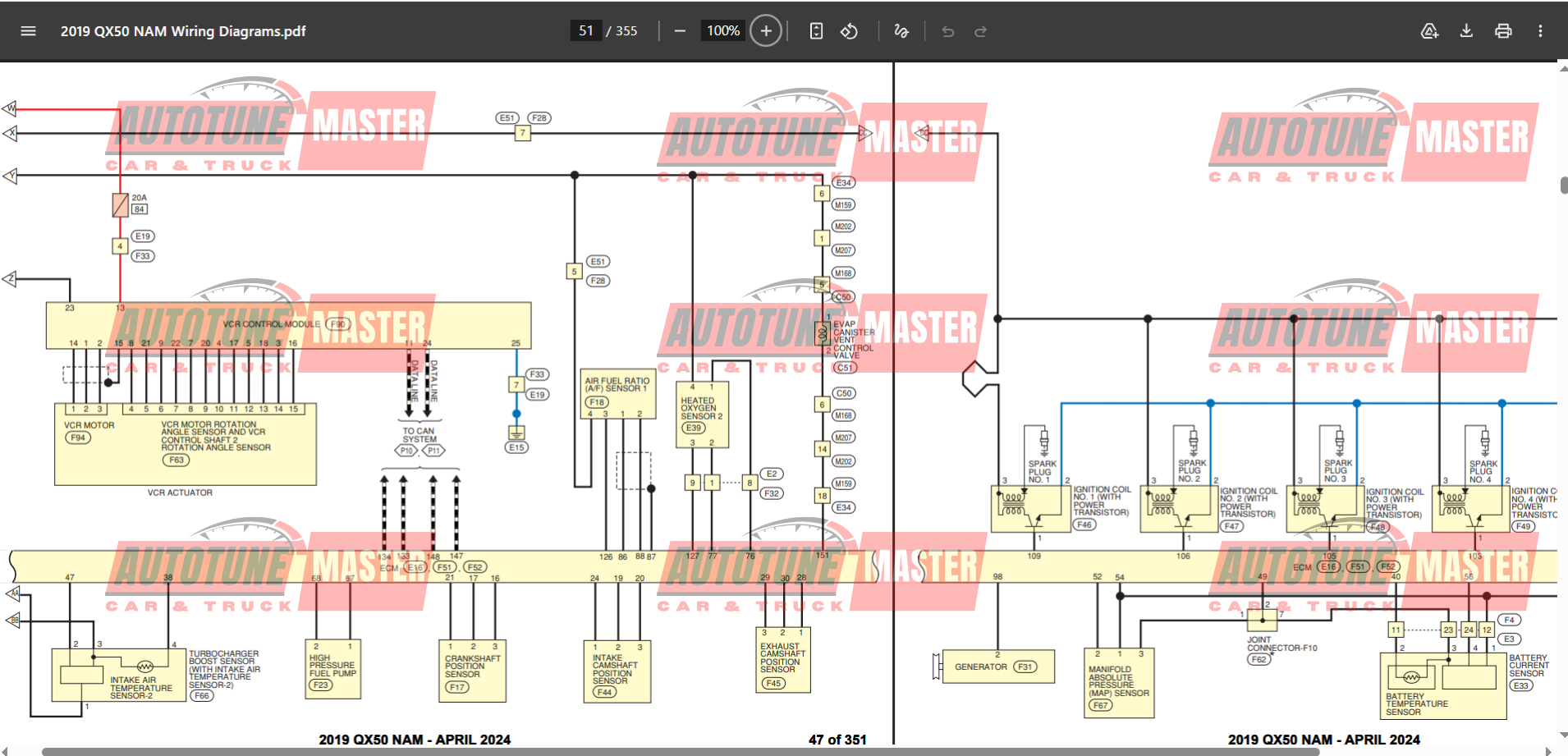The image size is (1568, 756).
Task: Click the VCR CONTROL MODULE label
Action: click(272, 324)
